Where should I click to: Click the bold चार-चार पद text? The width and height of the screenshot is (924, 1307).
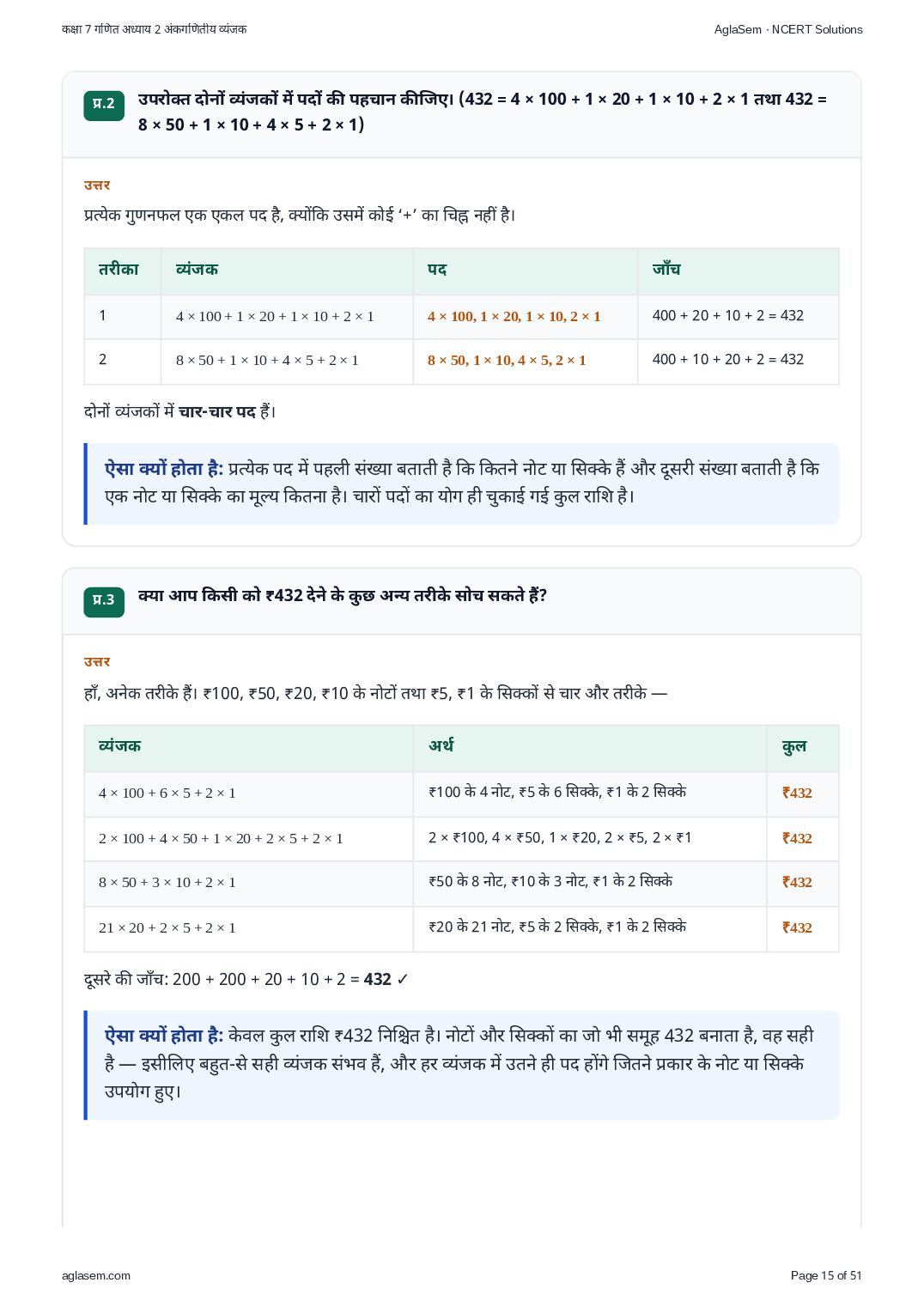click(x=217, y=412)
